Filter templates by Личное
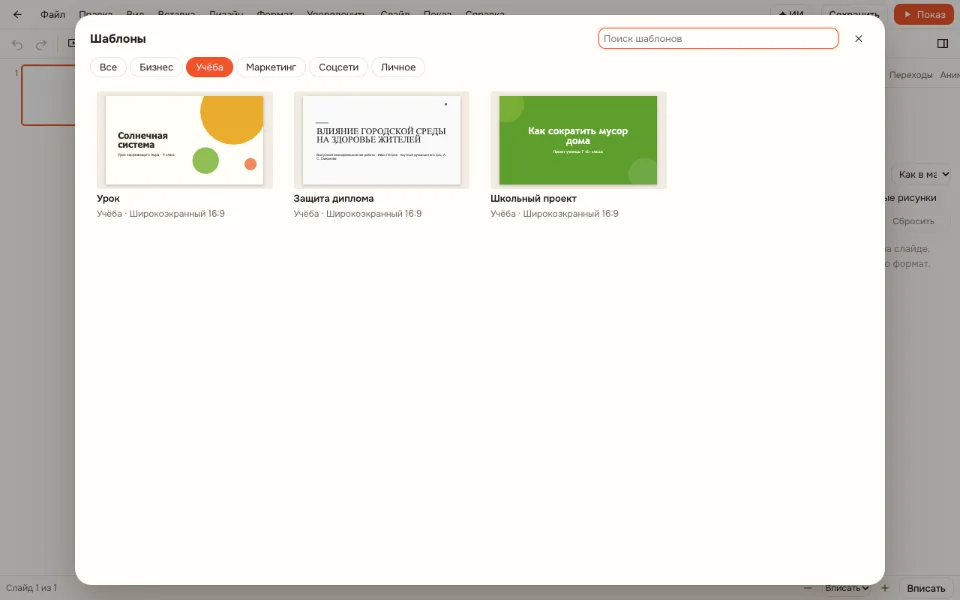The height and width of the screenshot is (600, 960). tap(398, 67)
